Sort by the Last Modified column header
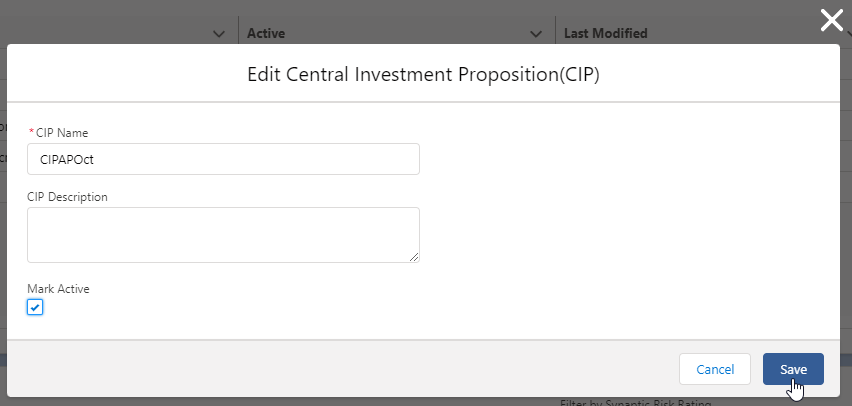Viewport: 852px width, 406px height. point(605,34)
